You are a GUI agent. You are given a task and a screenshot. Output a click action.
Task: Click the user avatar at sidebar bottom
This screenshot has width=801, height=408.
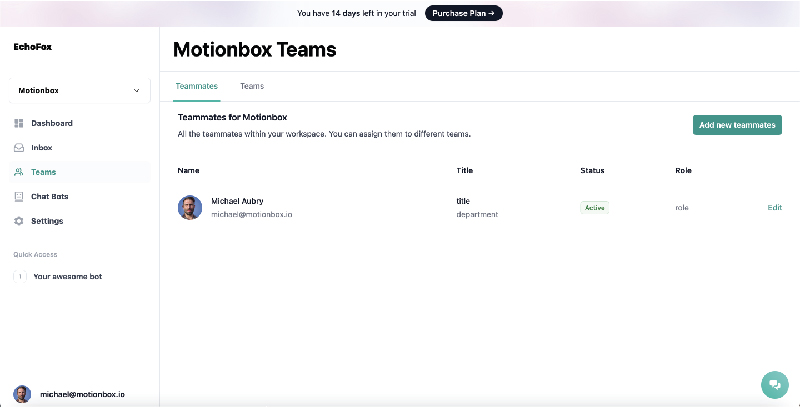[22, 394]
